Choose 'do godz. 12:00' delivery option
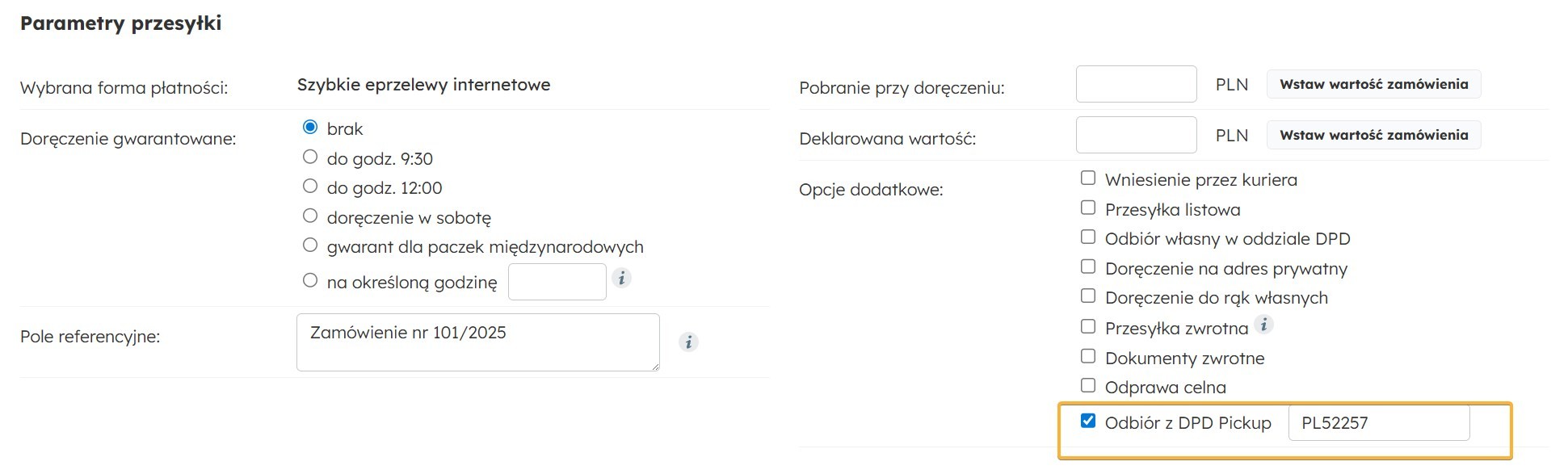Viewport: 1568px width, 474px height. (310, 187)
